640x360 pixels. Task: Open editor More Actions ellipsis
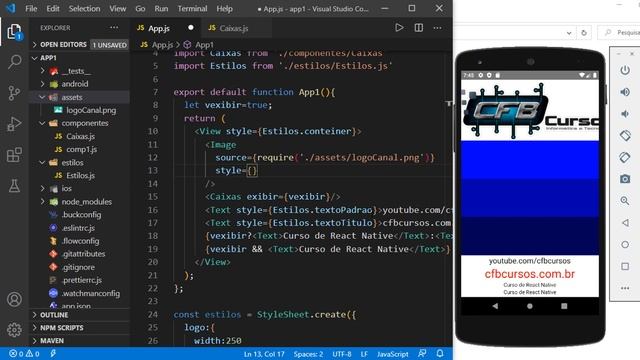438,28
